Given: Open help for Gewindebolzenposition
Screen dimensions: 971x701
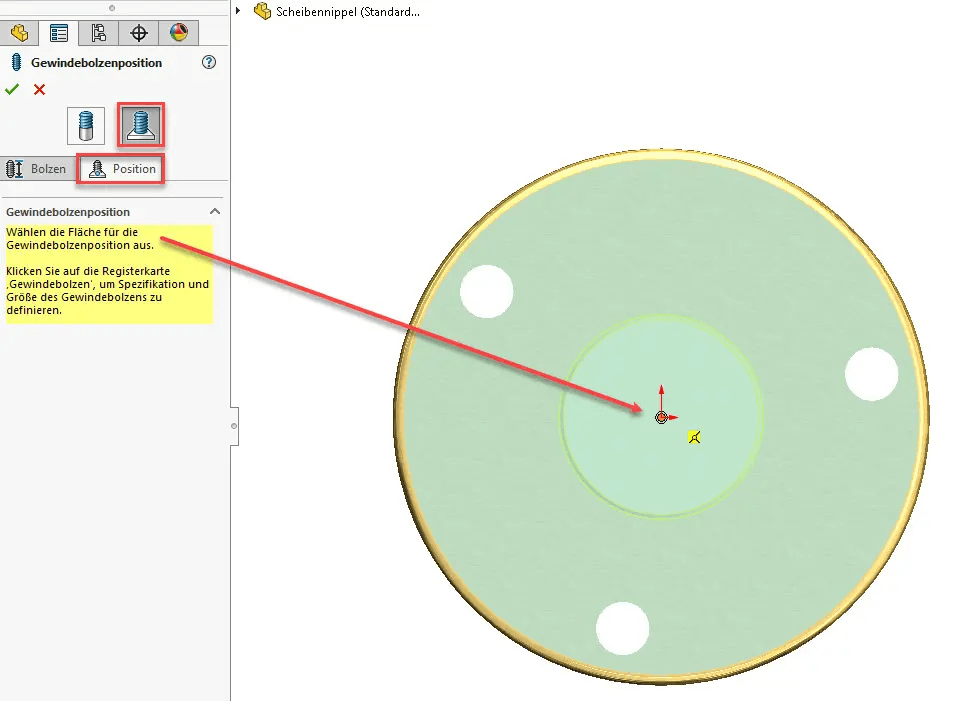Looking at the screenshot, I should pos(209,62).
